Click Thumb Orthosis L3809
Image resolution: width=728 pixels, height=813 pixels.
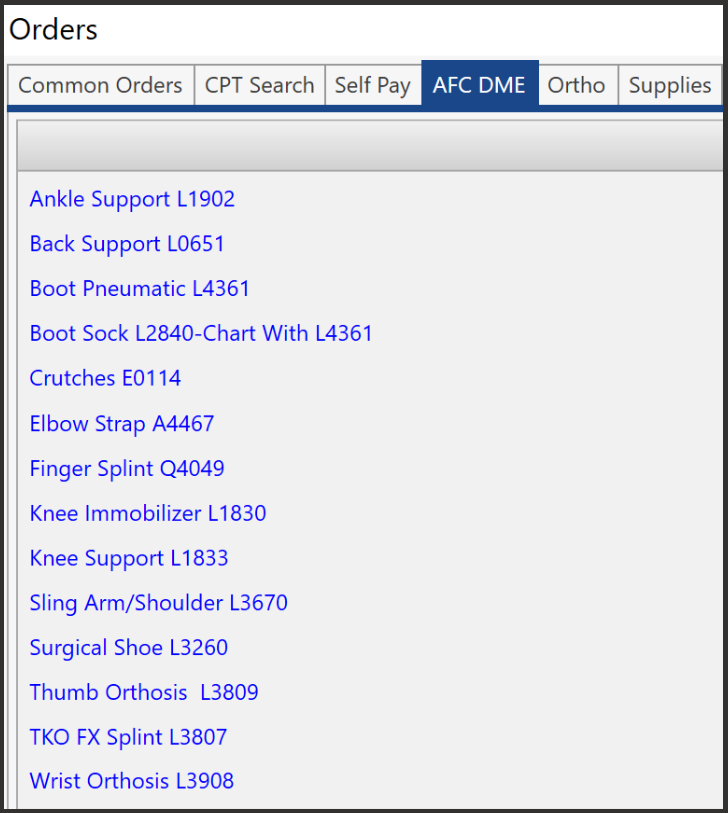(144, 693)
